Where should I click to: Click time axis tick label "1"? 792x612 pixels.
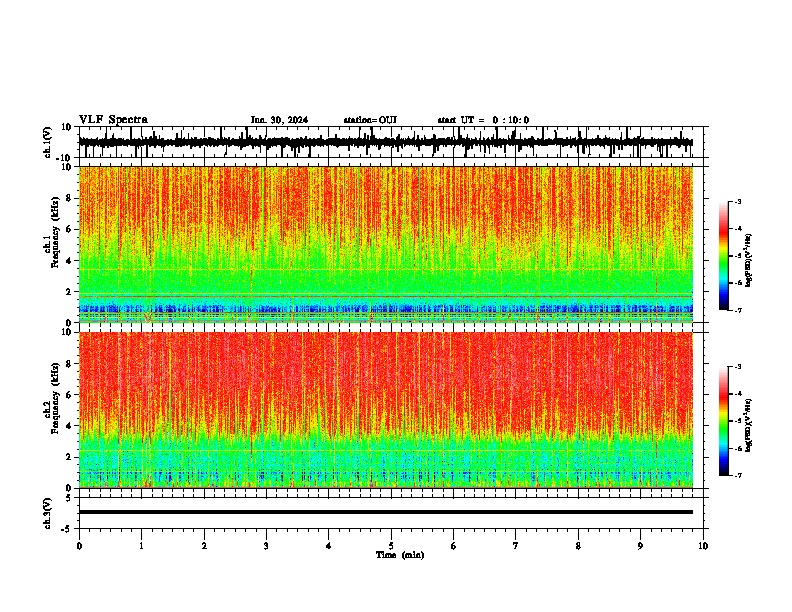(142, 546)
